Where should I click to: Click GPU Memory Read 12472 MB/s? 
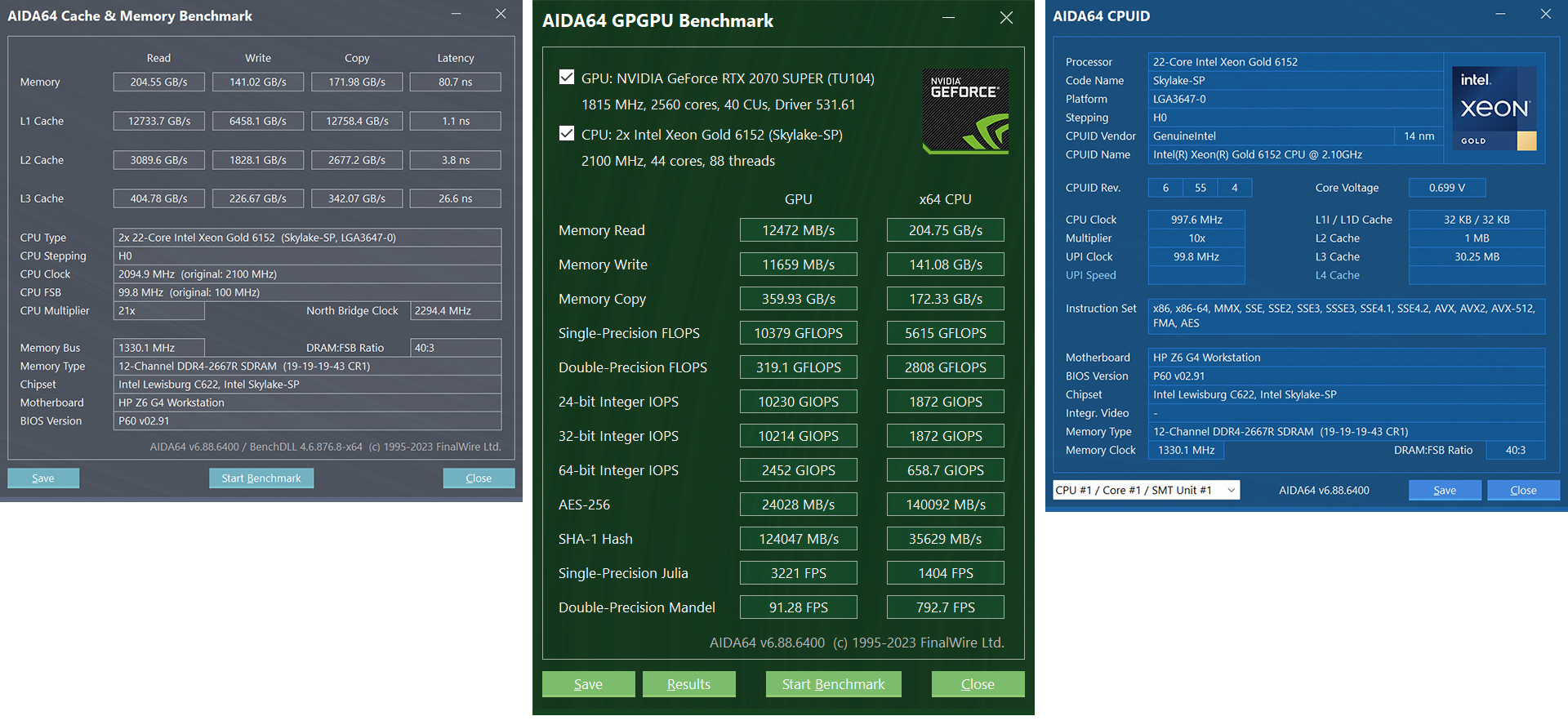(x=799, y=230)
